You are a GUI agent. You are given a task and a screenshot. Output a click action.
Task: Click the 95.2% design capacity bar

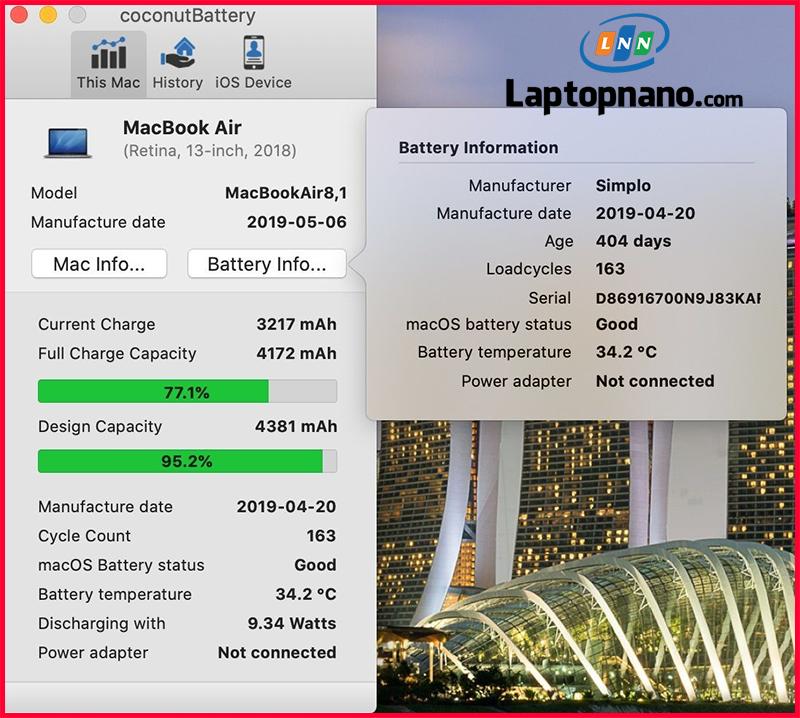click(x=187, y=461)
